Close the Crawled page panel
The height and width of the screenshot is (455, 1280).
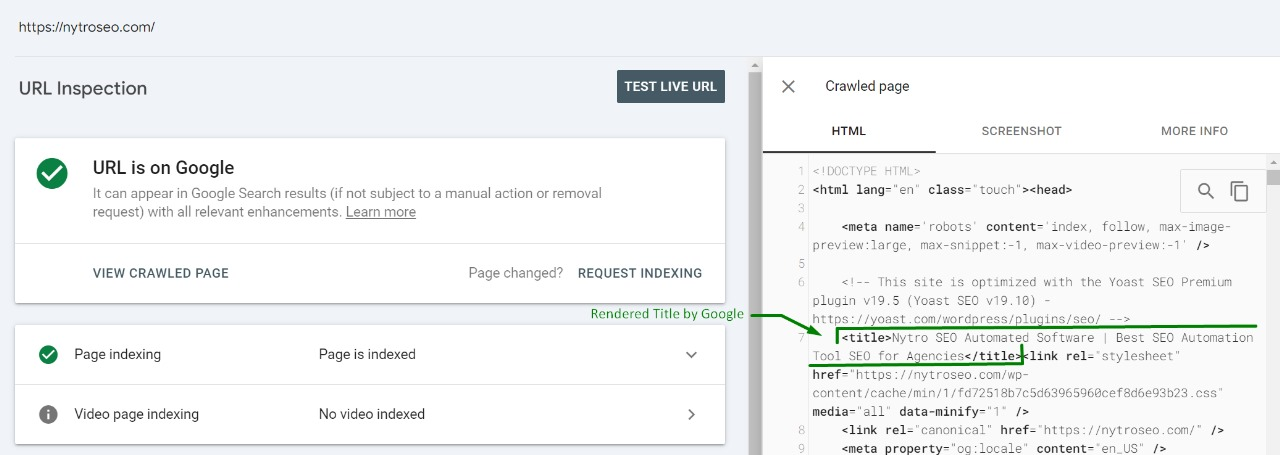click(788, 86)
